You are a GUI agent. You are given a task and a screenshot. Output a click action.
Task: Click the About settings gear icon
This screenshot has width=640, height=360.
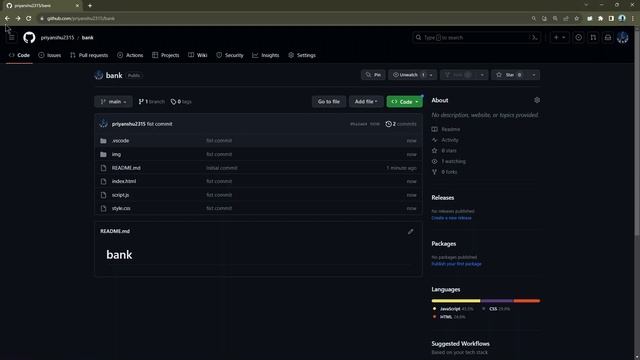pos(537,100)
